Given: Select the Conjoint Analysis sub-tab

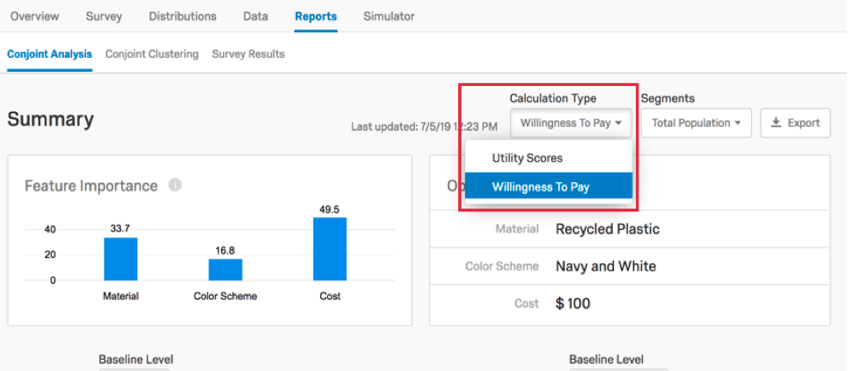Looking at the screenshot, I should coord(49,54).
